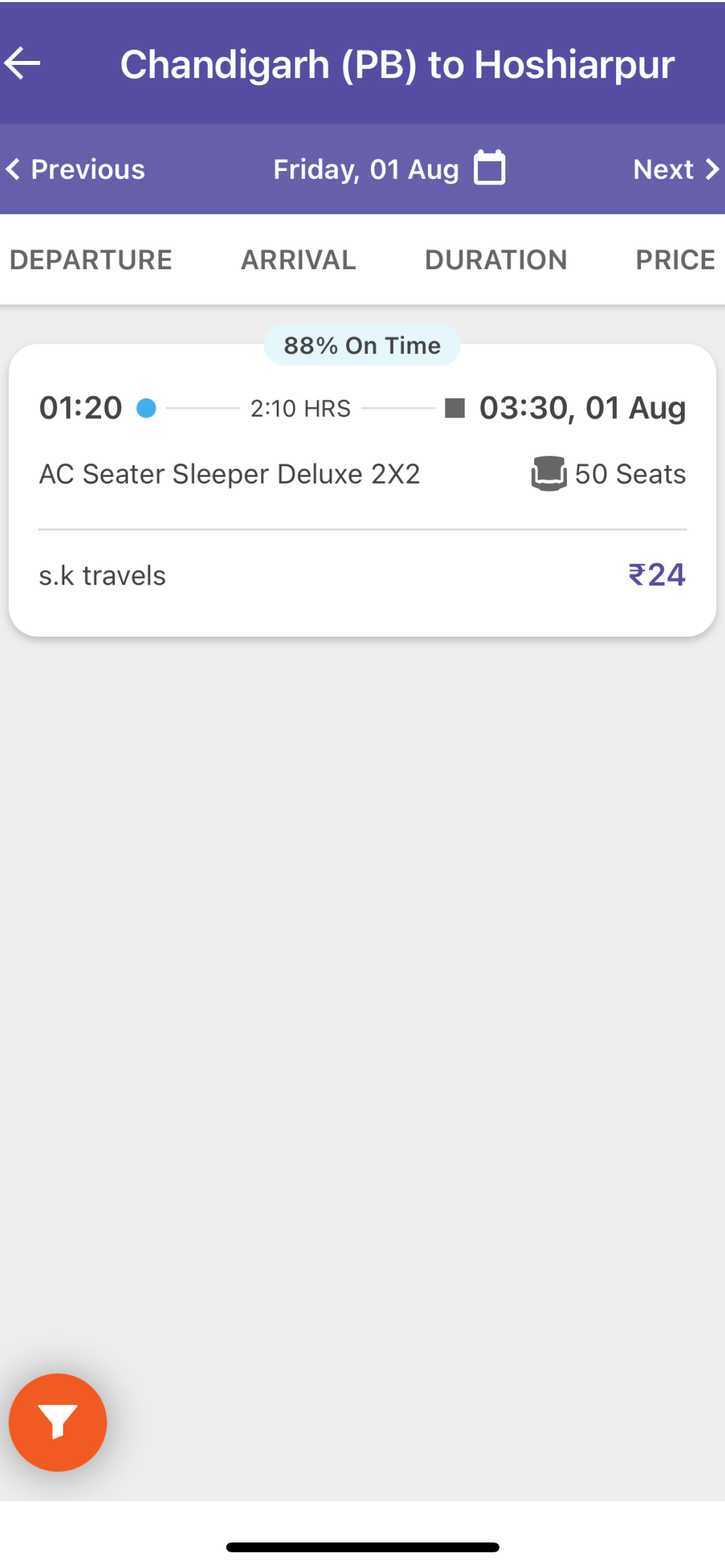725x1568 pixels.
Task: Click the ₹24 fare price
Action: pyautogui.click(x=657, y=575)
